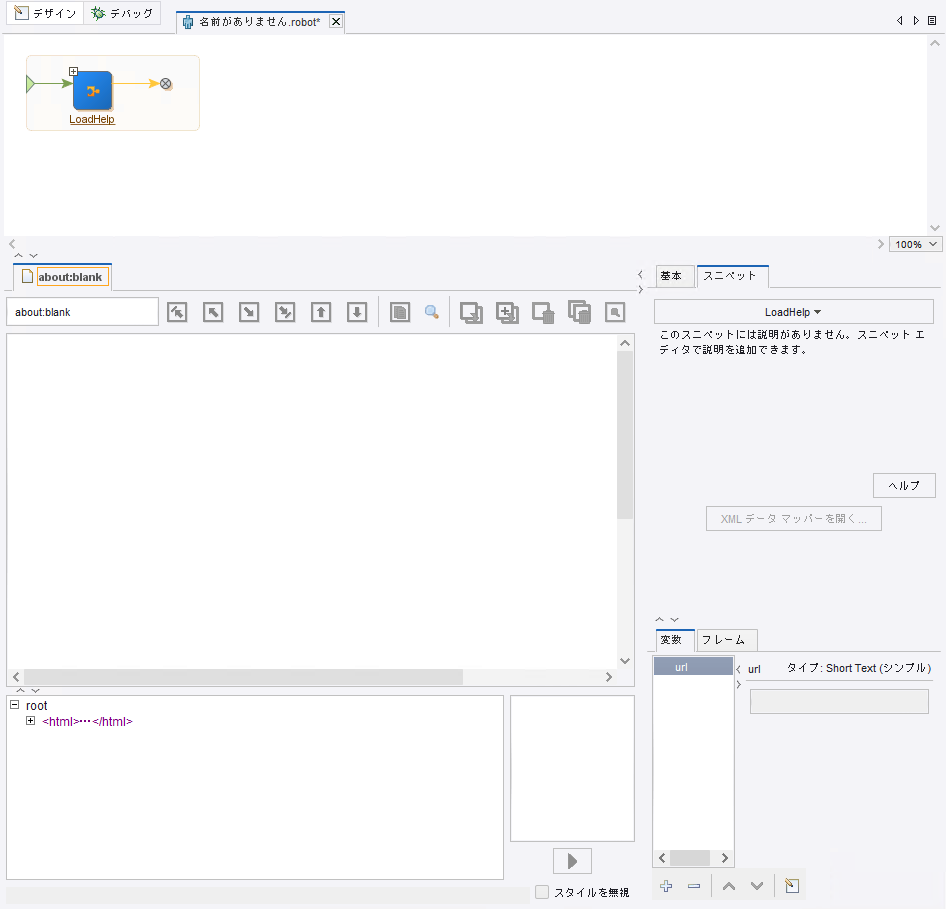This screenshot has height=909, width=946.
Task: Switch to the 基本 tab
Action: pos(671,276)
